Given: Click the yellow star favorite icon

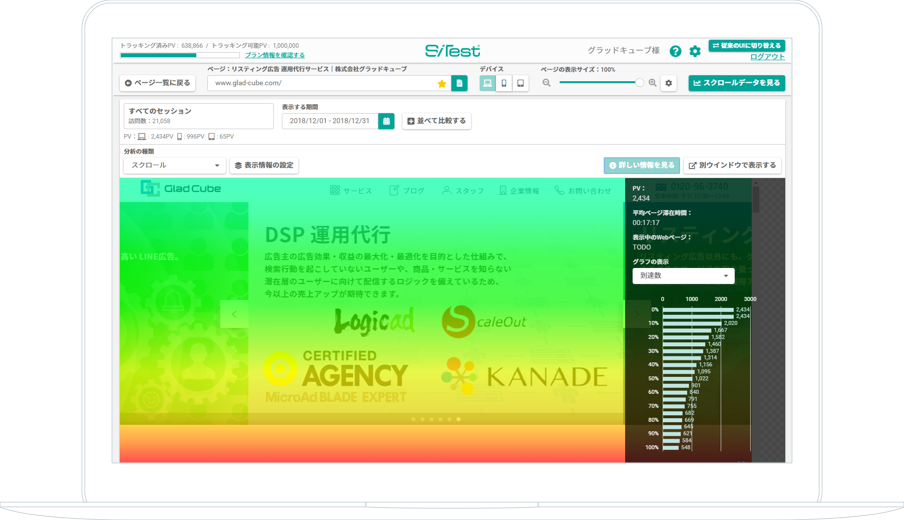Looking at the screenshot, I should (x=442, y=84).
